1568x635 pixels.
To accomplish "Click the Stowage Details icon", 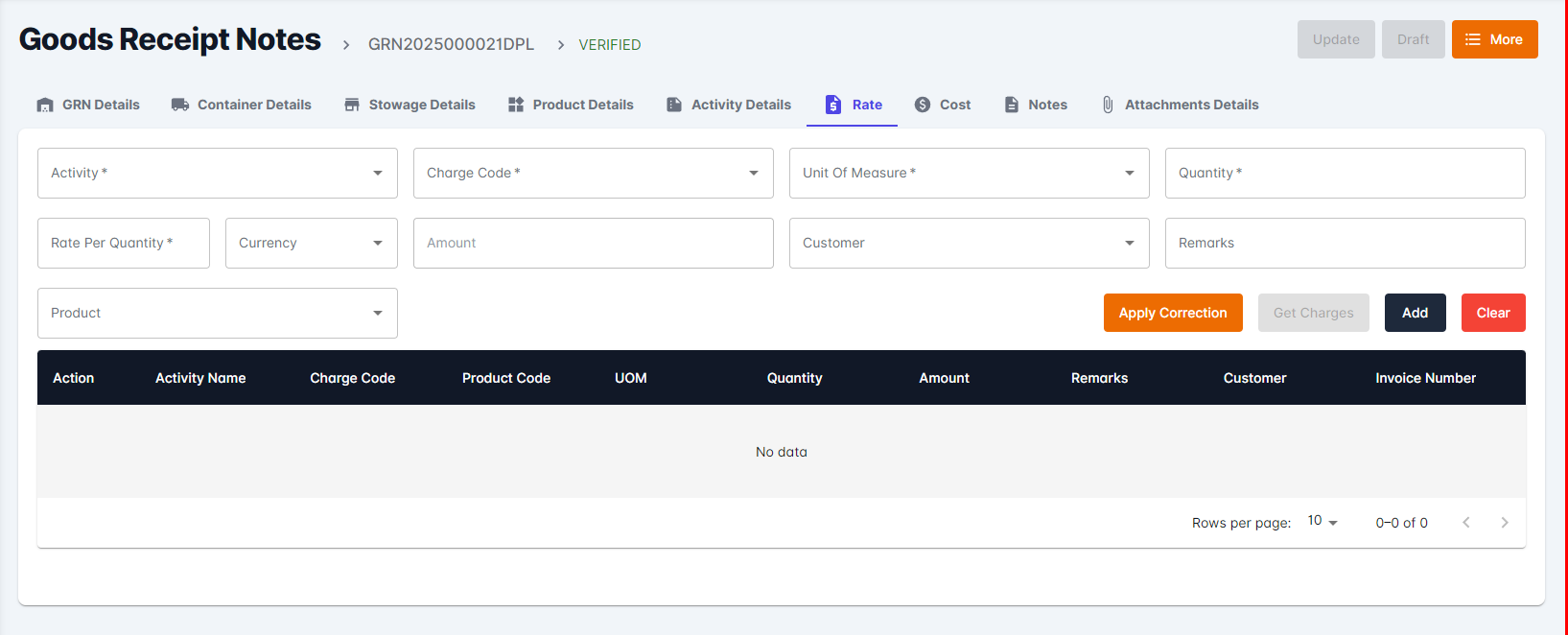I will 352,105.
